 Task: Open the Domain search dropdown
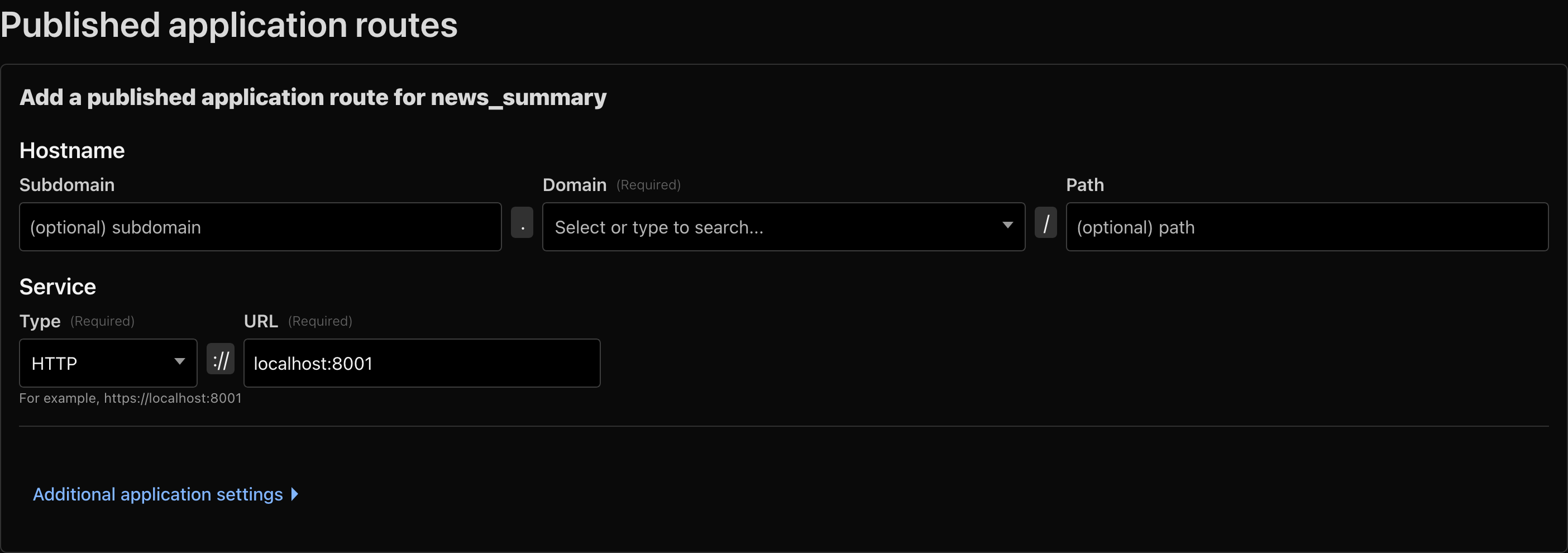tap(773, 227)
